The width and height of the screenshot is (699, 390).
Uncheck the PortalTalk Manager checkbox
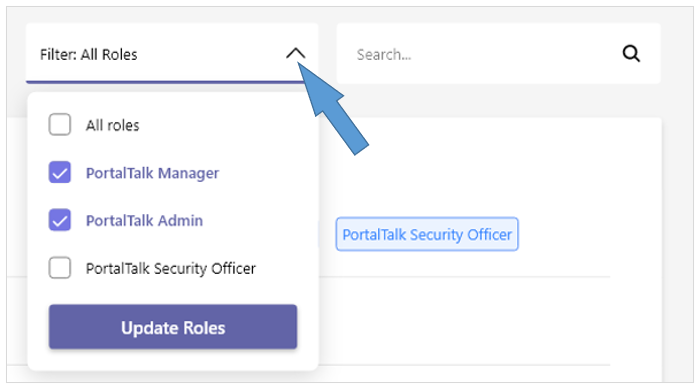[x=60, y=172]
